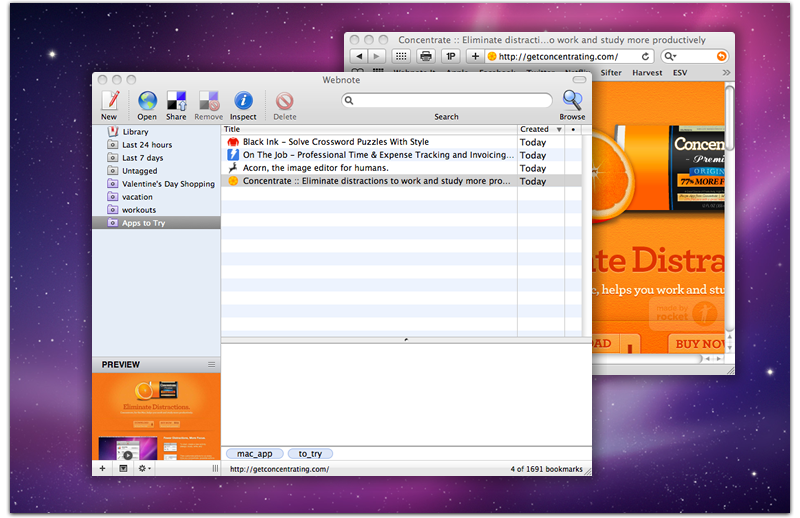Open the Inspect info icon
Screen dimensions: 800x518
(243, 101)
